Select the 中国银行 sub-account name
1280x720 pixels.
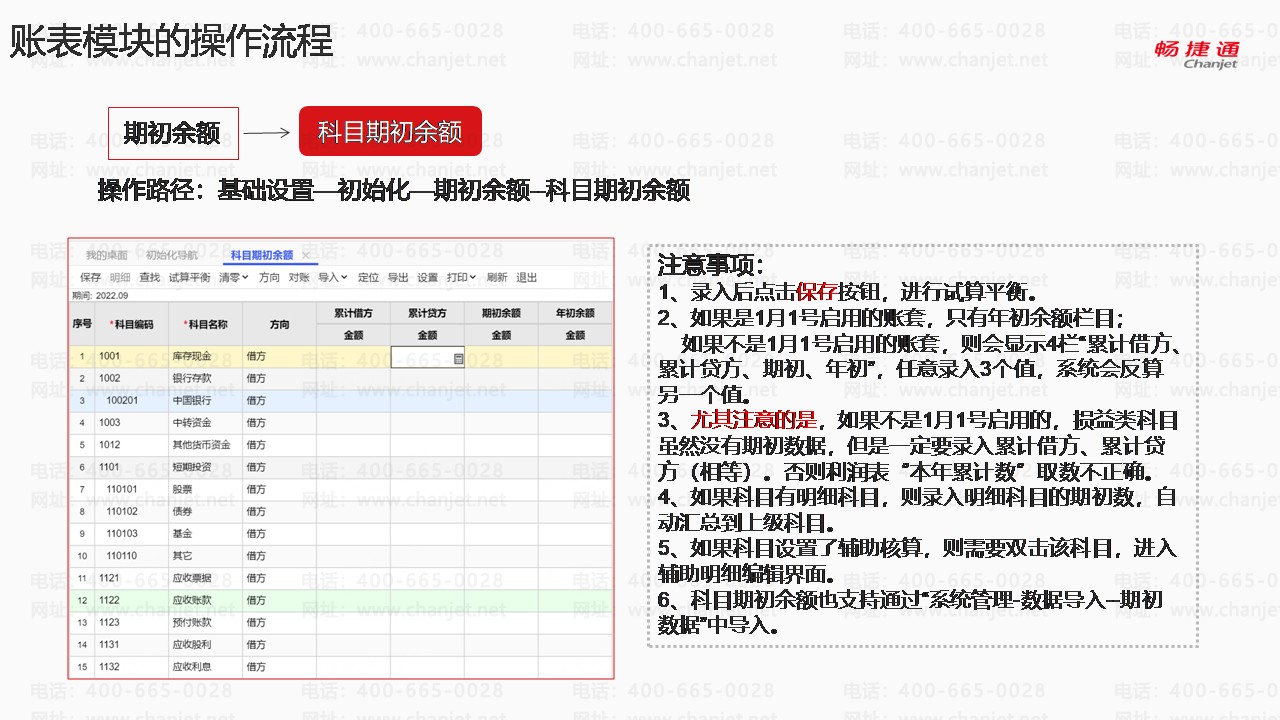point(190,401)
